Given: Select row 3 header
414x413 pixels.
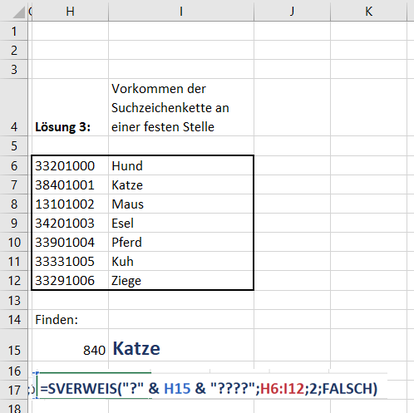Looking at the screenshot, I should pyautogui.click(x=14, y=69).
